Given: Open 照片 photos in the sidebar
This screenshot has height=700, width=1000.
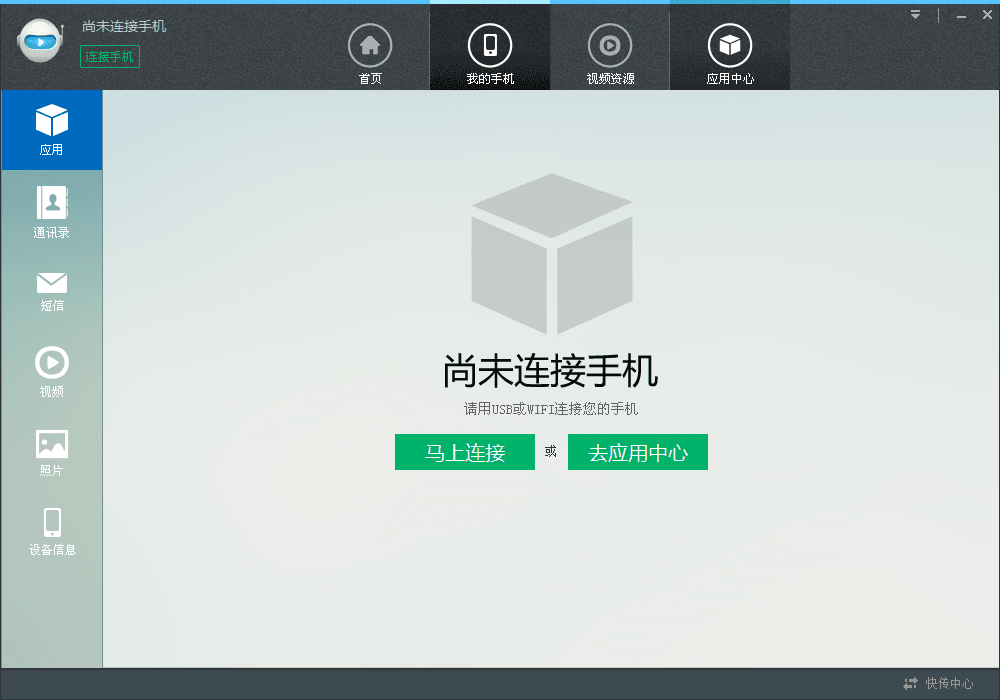Looking at the screenshot, I should tap(52, 453).
